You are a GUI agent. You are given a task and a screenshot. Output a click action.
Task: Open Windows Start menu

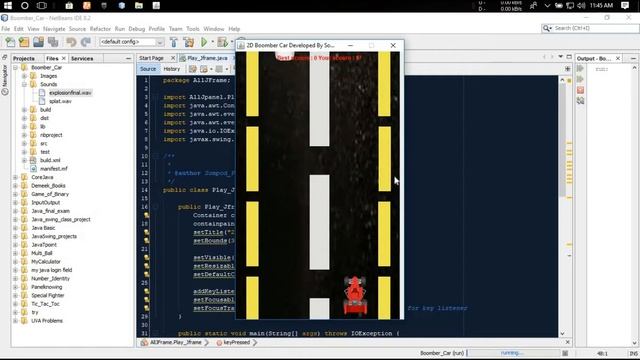click(8, 6)
